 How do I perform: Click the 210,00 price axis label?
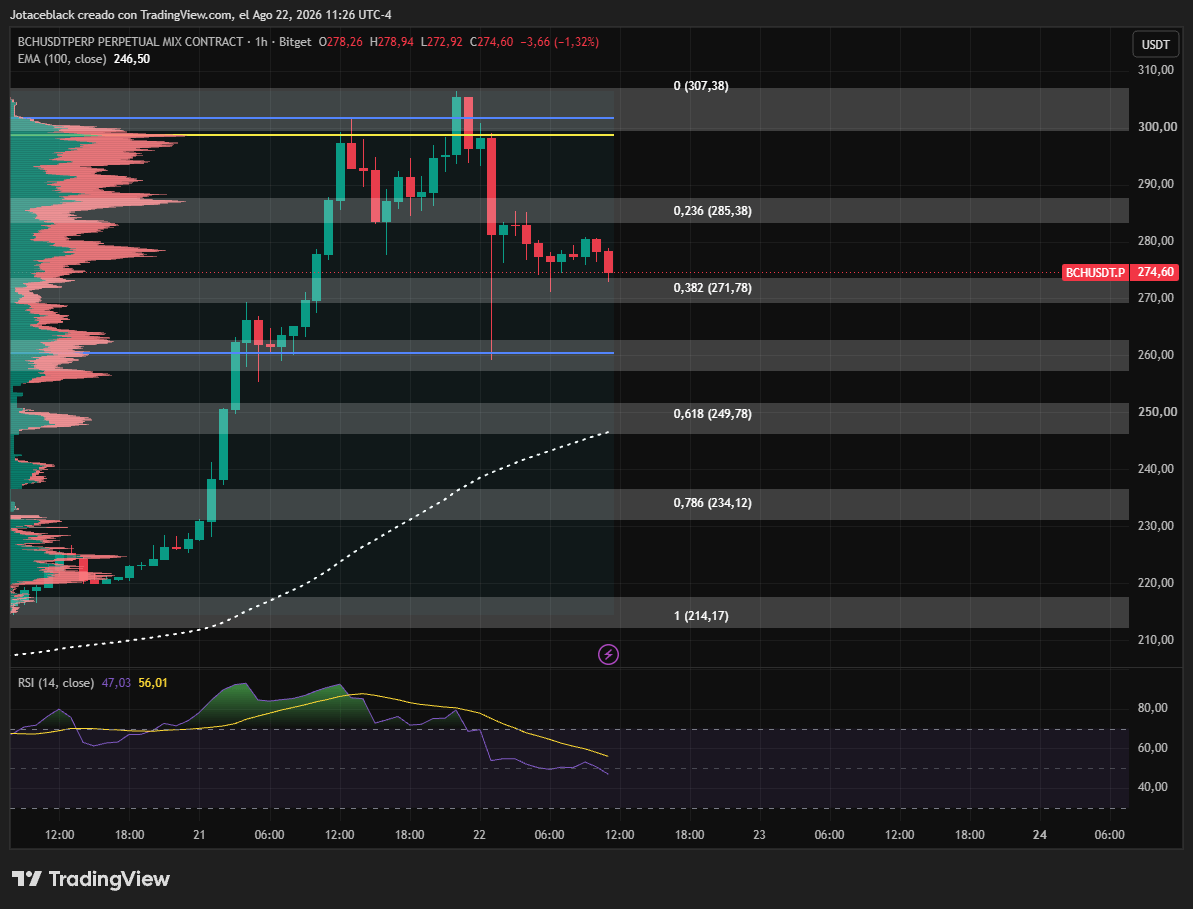(x=1155, y=640)
